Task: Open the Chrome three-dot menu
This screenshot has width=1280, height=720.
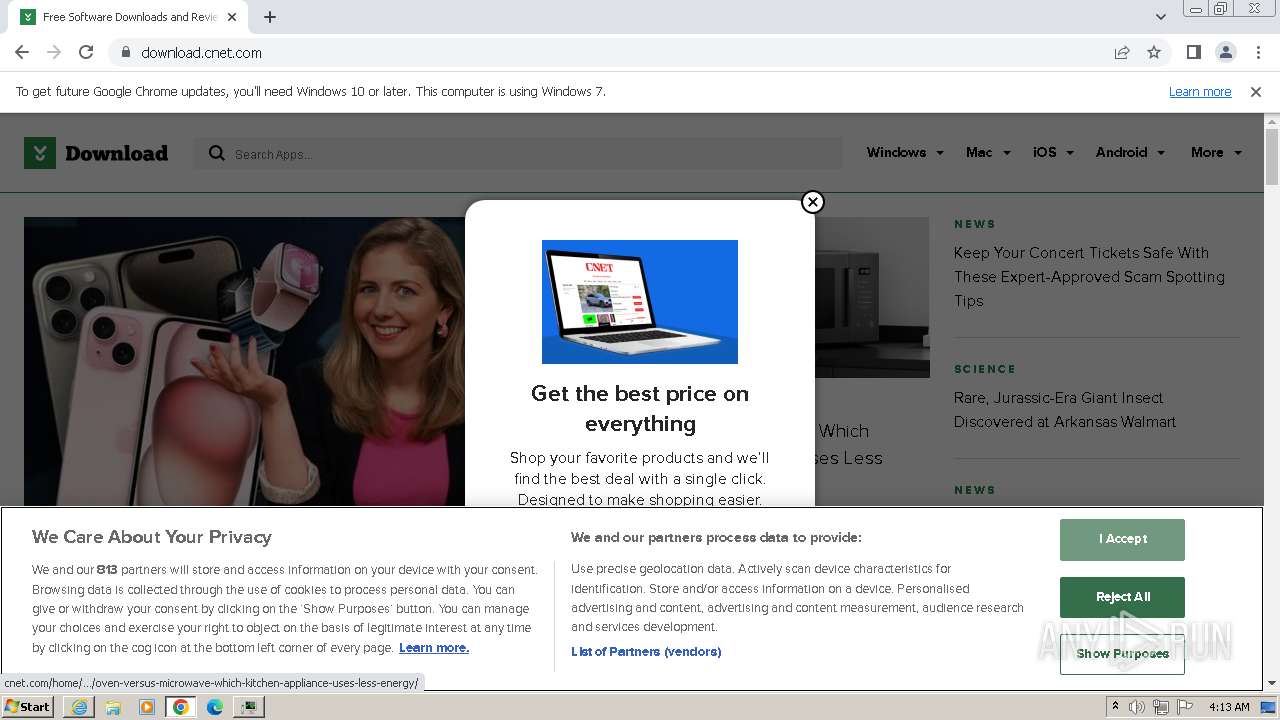Action: [x=1258, y=52]
